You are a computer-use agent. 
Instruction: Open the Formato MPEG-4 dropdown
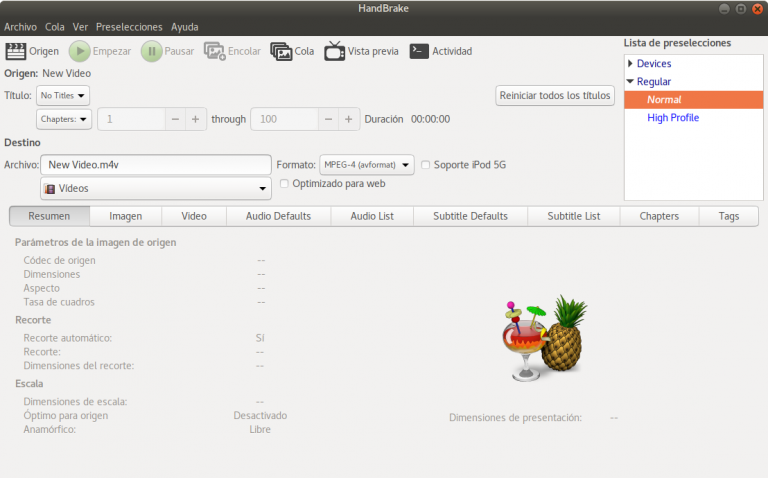367,165
